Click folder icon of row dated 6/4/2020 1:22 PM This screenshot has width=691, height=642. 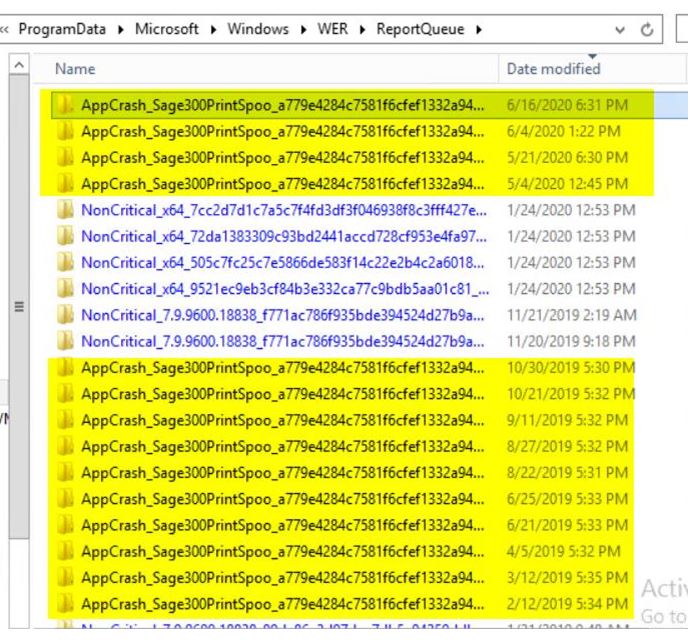point(66,131)
